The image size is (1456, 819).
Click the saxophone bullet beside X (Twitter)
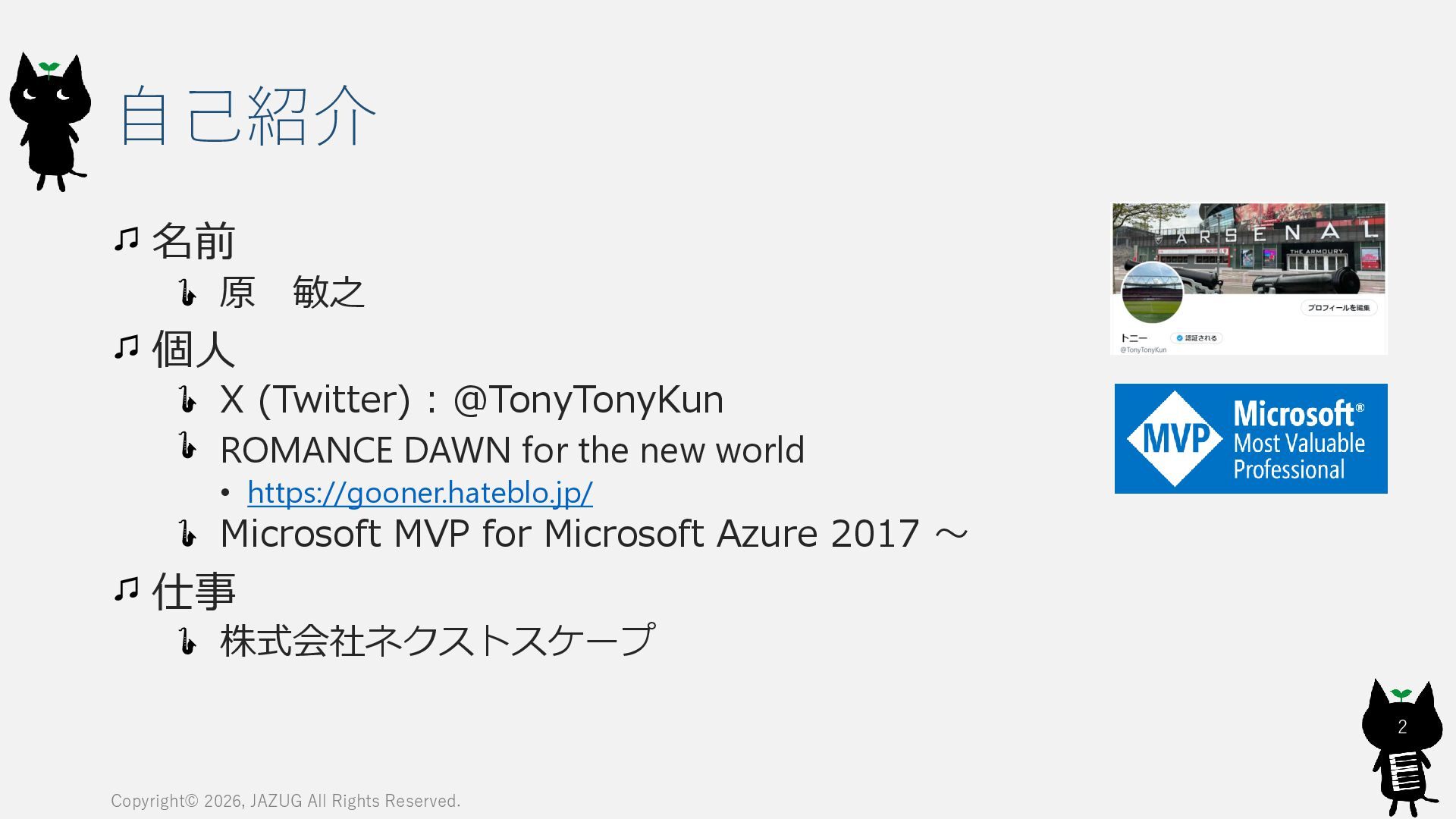pyautogui.click(x=187, y=399)
